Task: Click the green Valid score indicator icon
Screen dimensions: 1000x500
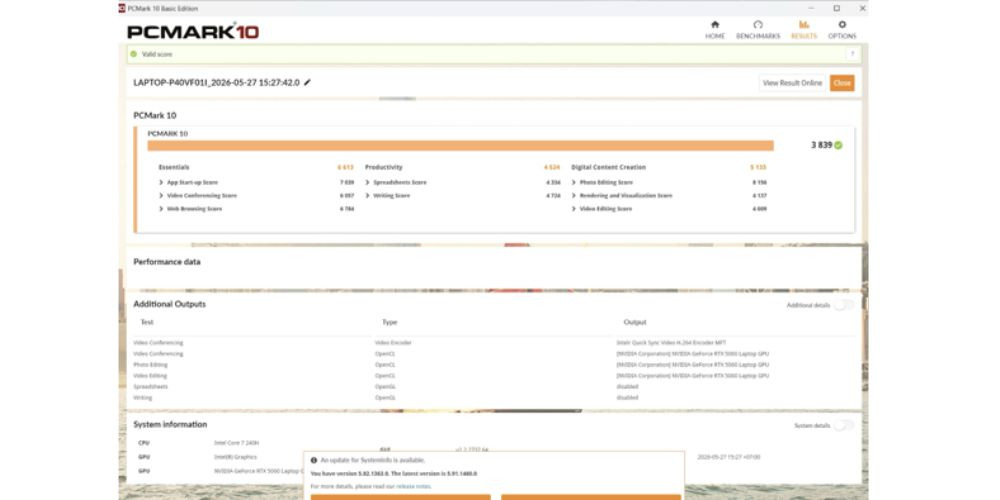Action: point(133,54)
